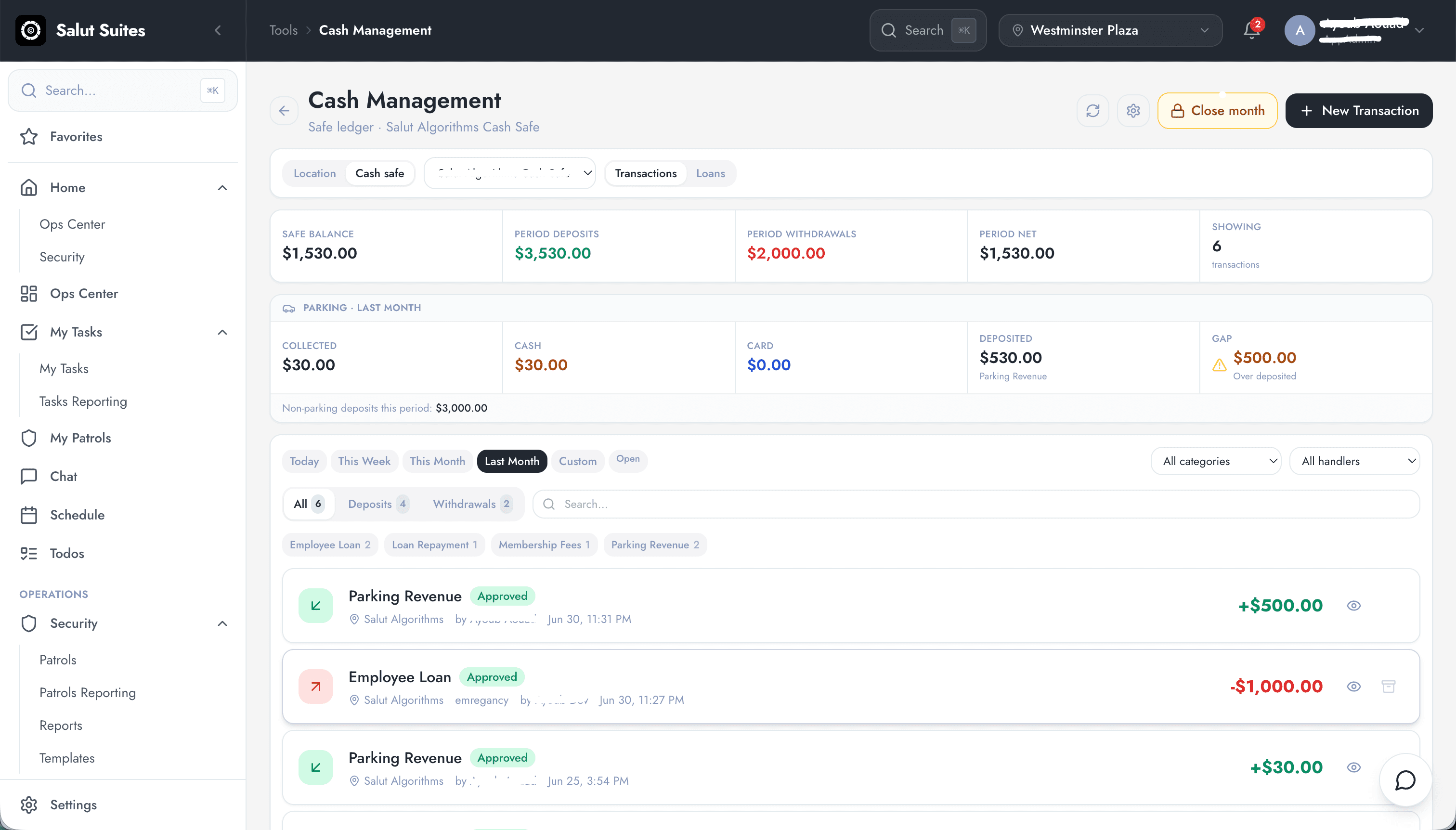Refresh the cash ledger

click(x=1093, y=111)
